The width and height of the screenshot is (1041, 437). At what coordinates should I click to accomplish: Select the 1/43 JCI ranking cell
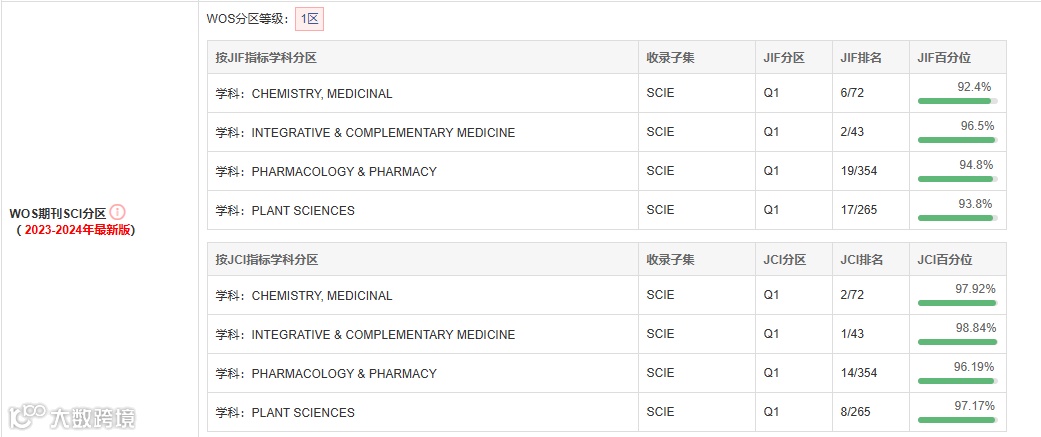852,334
